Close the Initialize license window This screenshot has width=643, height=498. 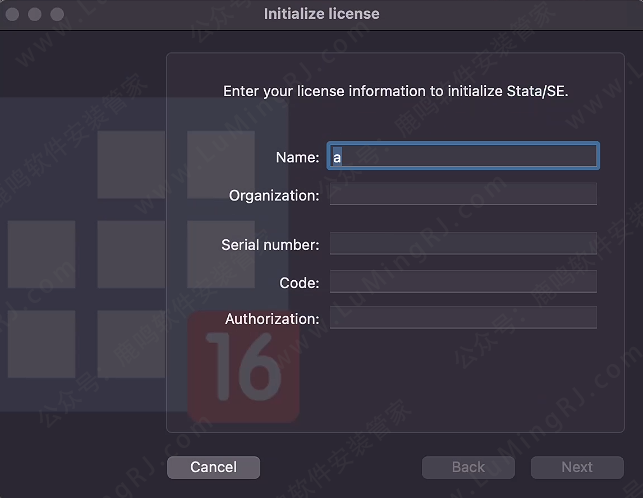point(13,14)
